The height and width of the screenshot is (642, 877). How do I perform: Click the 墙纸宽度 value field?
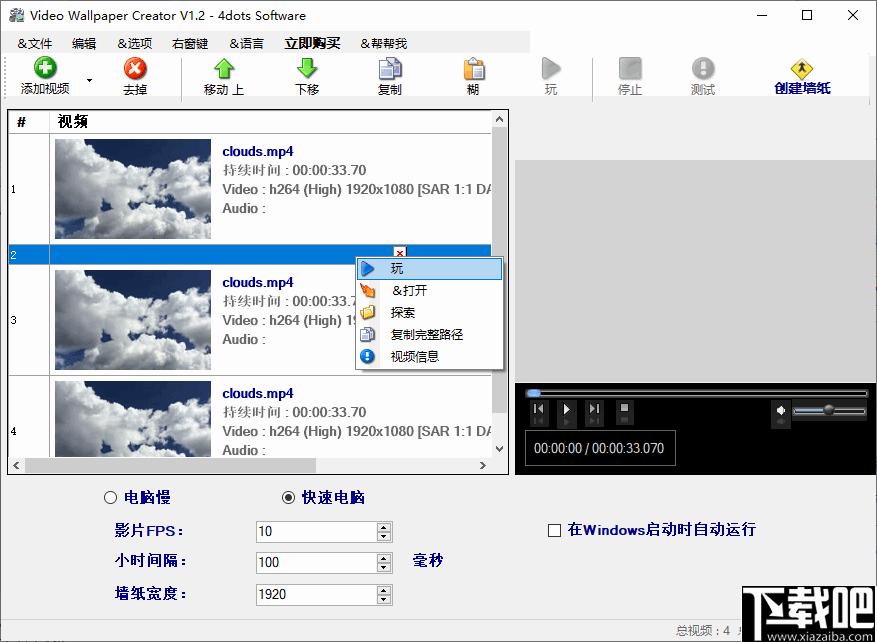[316, 594]
